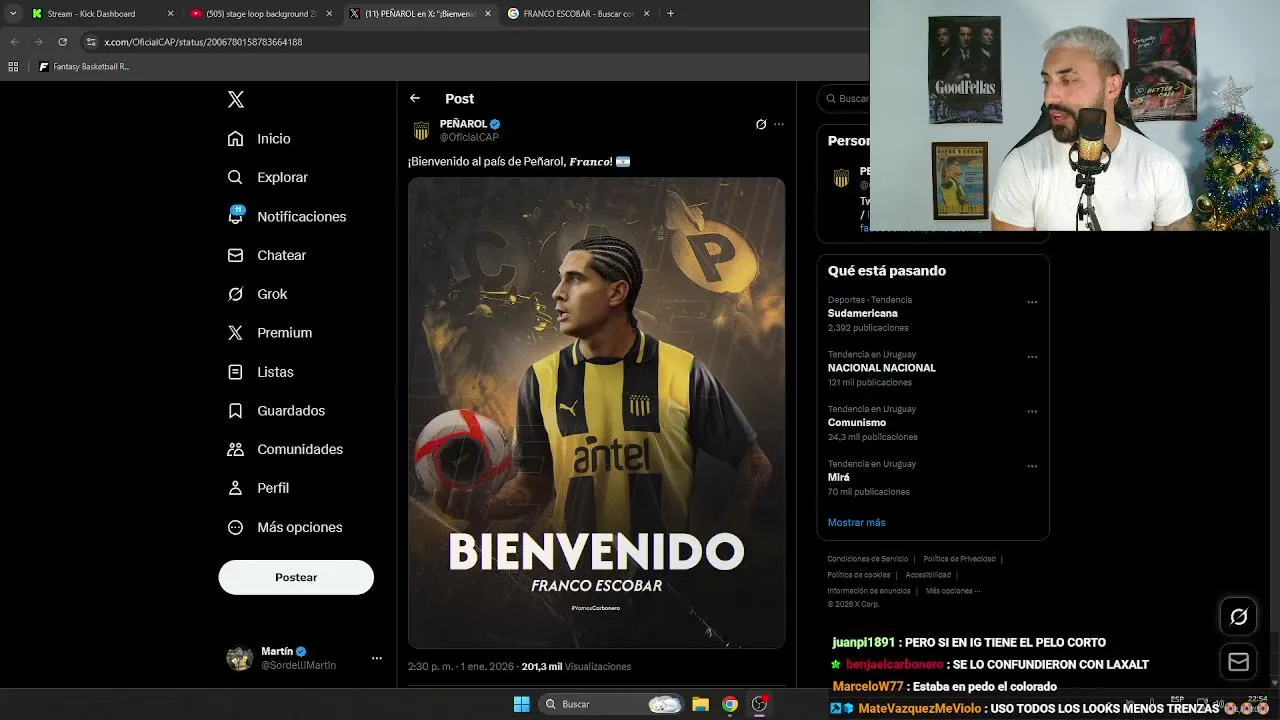Open floating Grok button at right
Screen dimensions: 1280x720
1238,617
